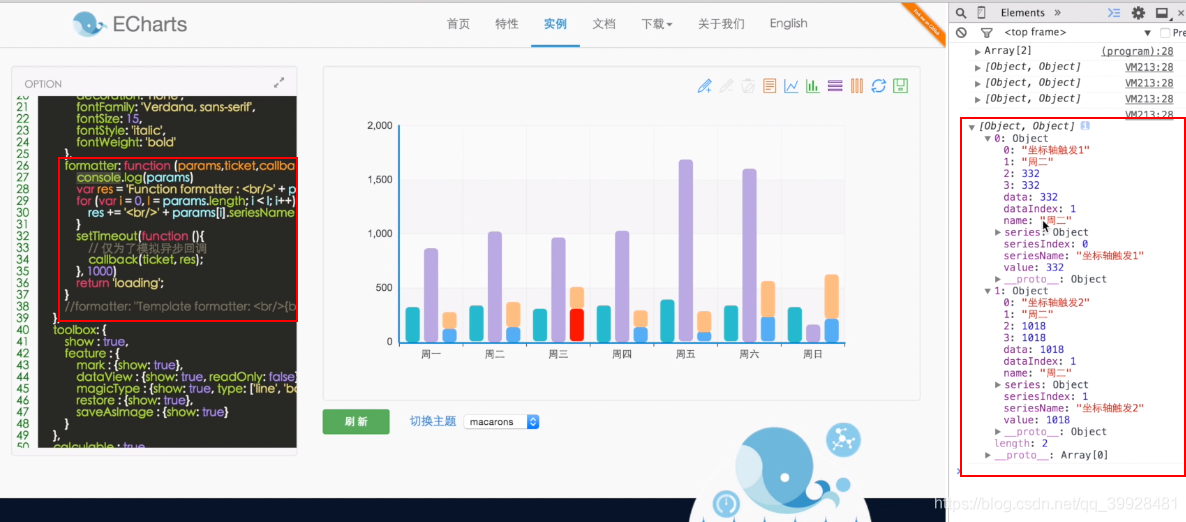Switch chart to tiled layout icon
The height and width of the screenshot is (522, 1186).
pos(857,85)
